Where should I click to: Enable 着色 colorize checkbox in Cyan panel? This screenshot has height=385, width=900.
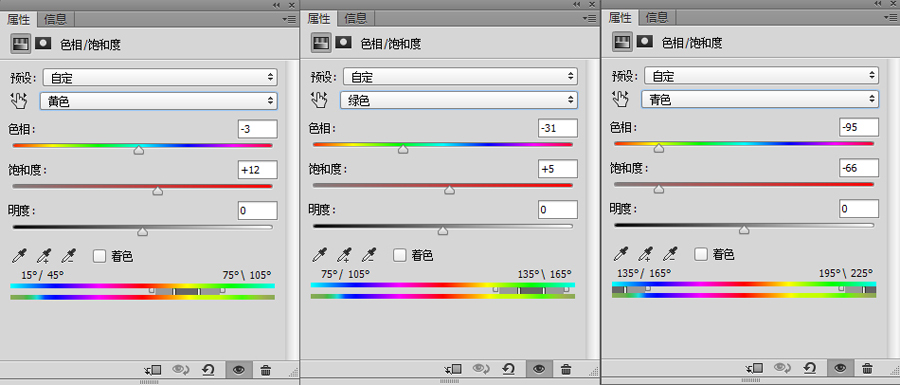(701, 254)
